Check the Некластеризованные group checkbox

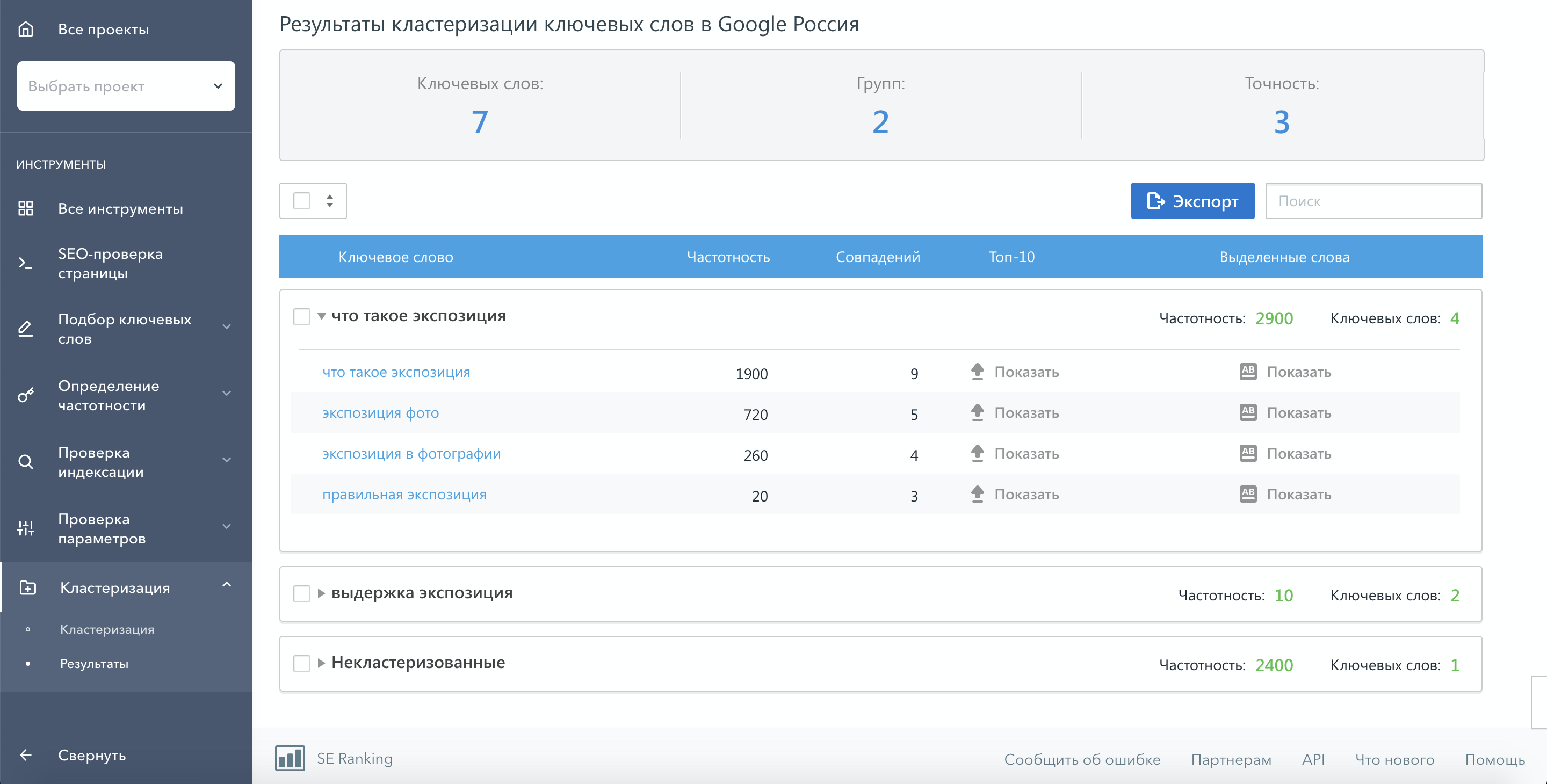(301, 663)
